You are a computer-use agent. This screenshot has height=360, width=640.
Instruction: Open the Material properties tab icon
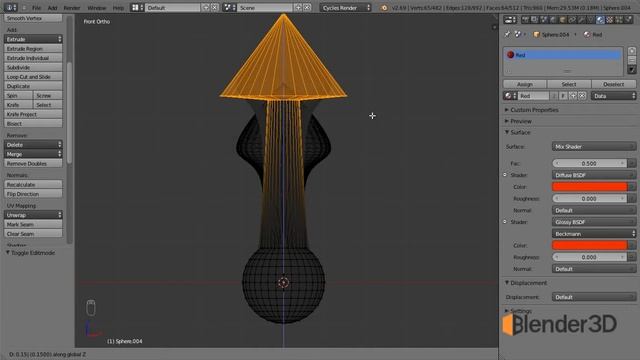pos(600,19)
